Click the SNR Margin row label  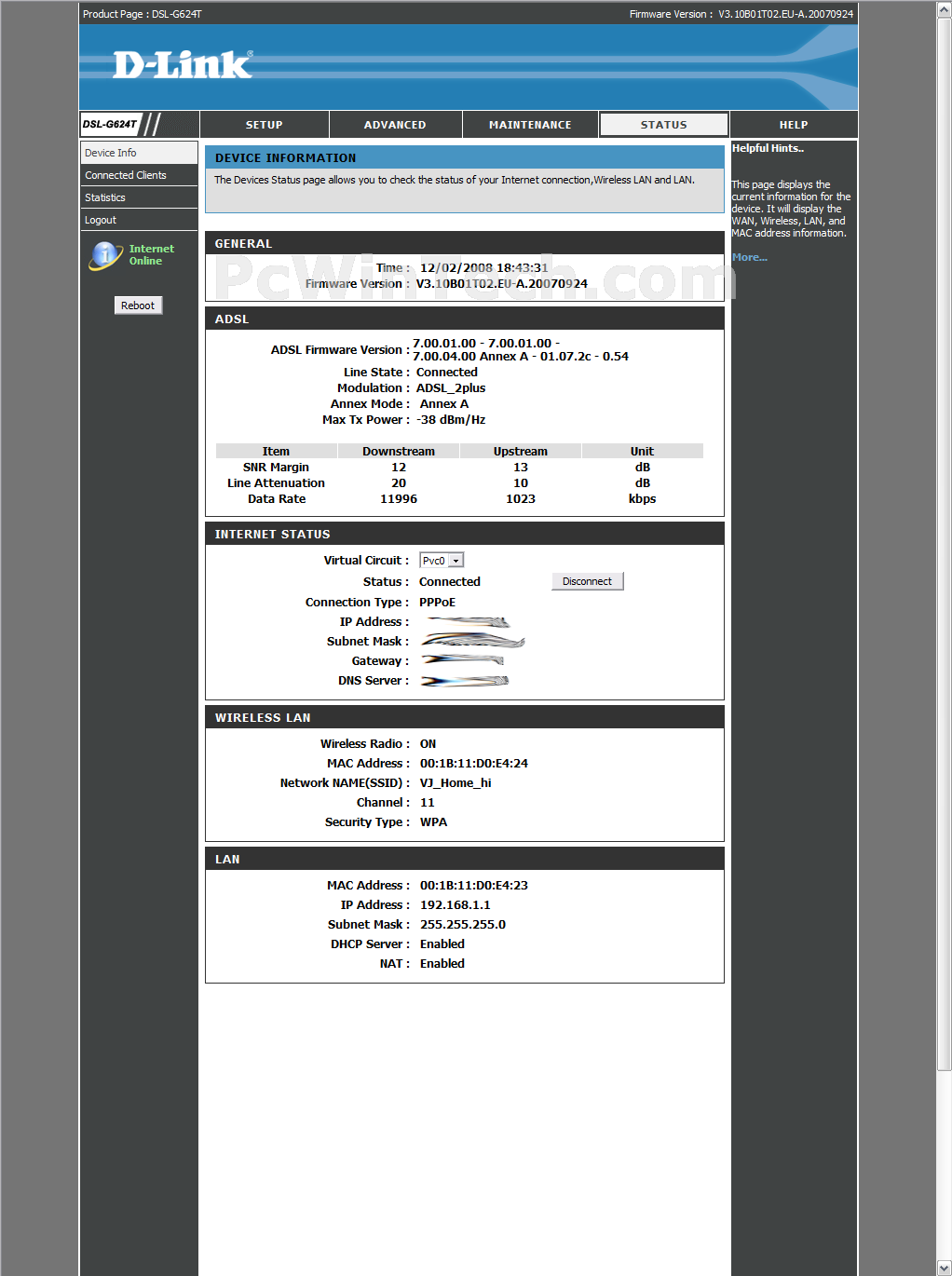[276, 468]
